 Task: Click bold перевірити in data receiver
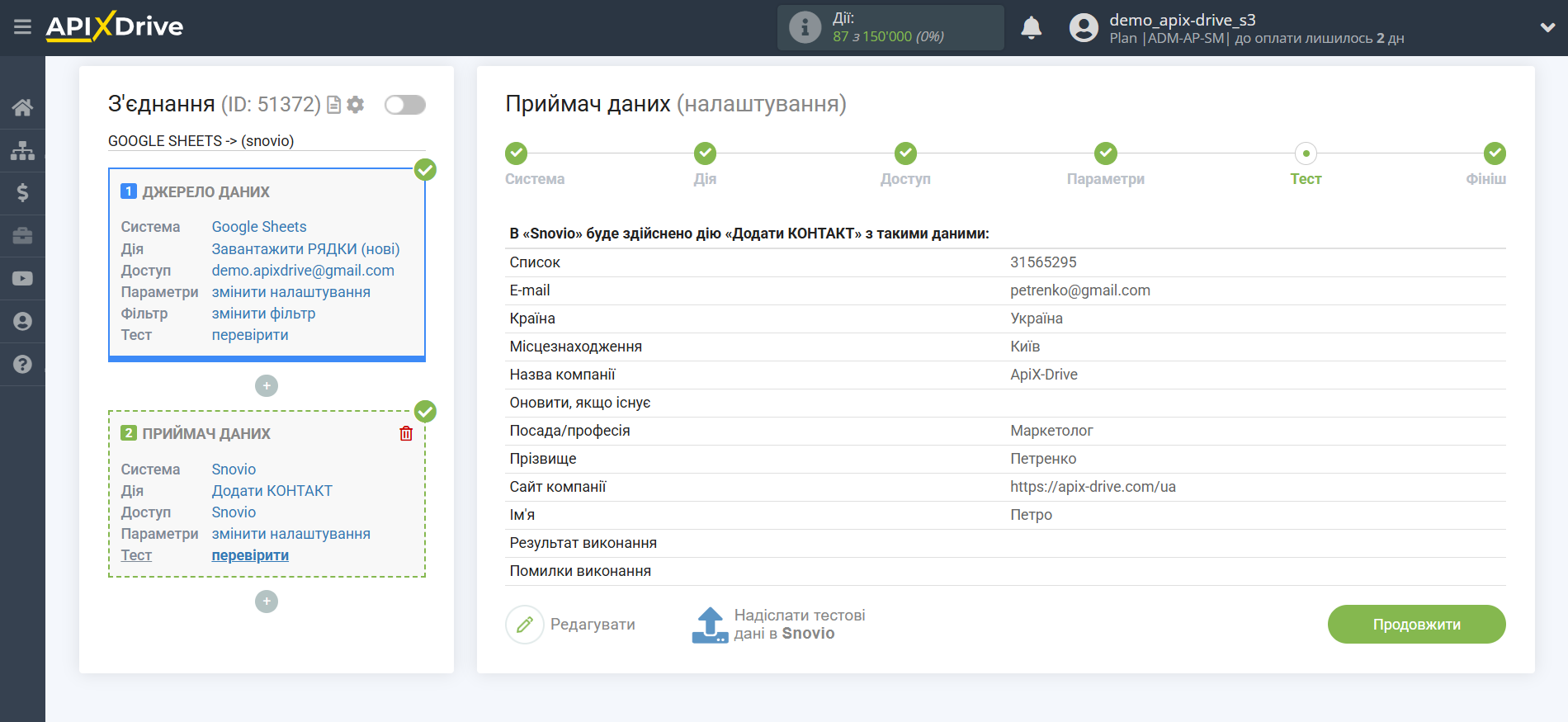(250, 555)
